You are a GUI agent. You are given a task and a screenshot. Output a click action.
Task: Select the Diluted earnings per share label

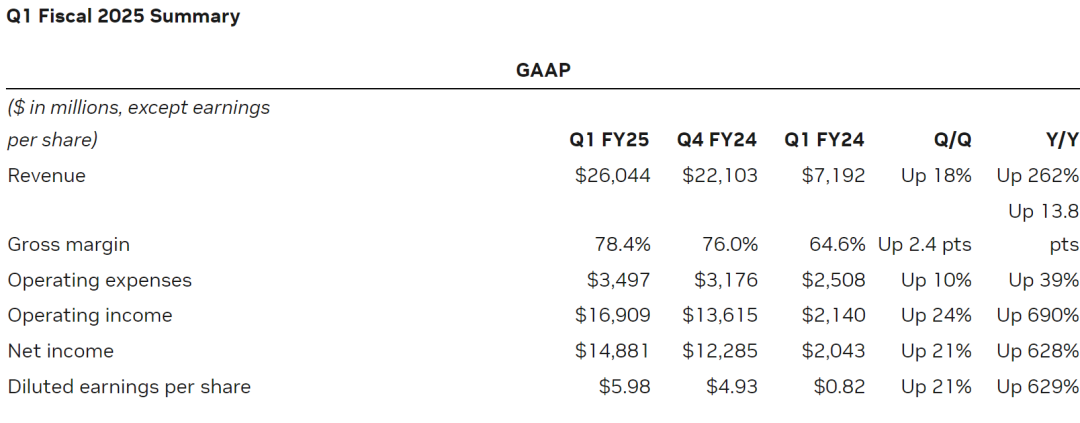pos(129,387)
